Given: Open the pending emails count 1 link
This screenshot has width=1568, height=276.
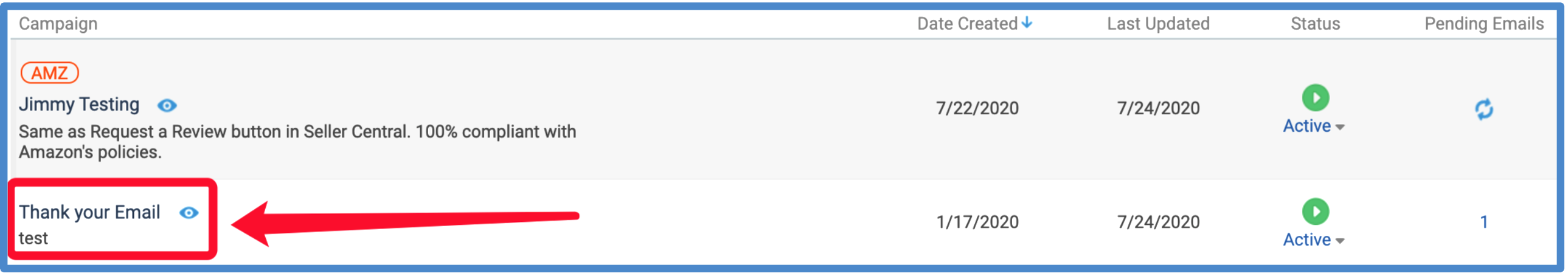Looking at the screenshot, I should (1485, 223).
